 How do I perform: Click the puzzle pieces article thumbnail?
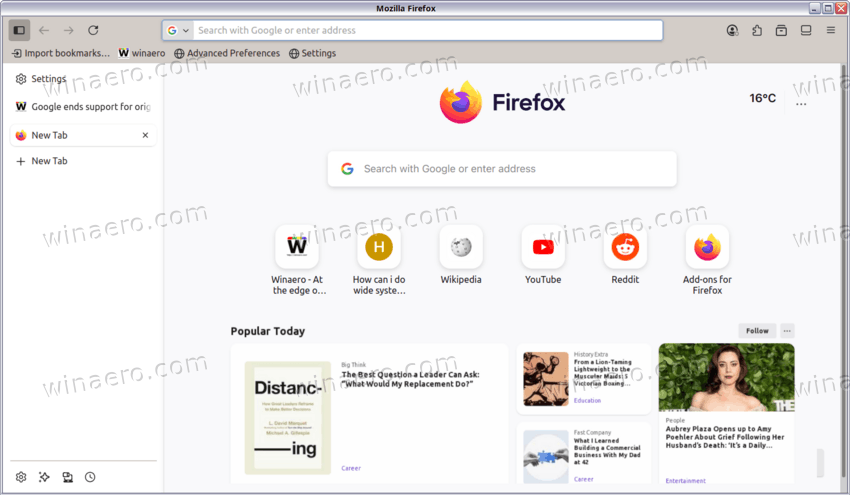(x=546, y=457)
